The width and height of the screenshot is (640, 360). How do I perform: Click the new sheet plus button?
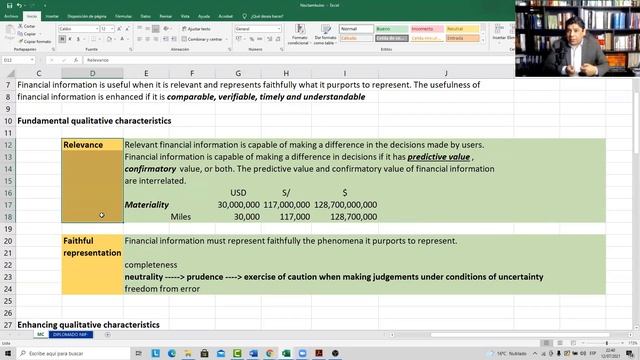coord(107,335)
